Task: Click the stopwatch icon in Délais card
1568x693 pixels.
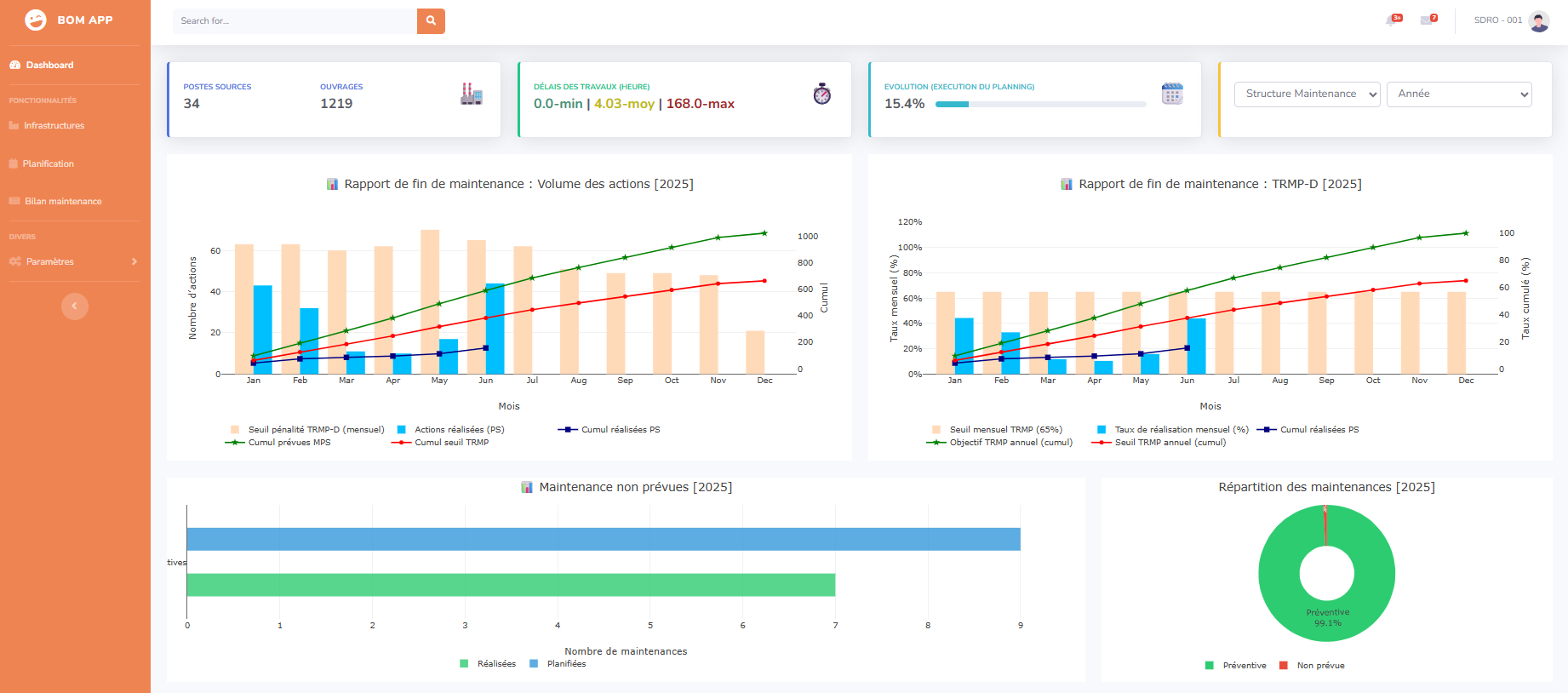Action: tap(821, 94)
